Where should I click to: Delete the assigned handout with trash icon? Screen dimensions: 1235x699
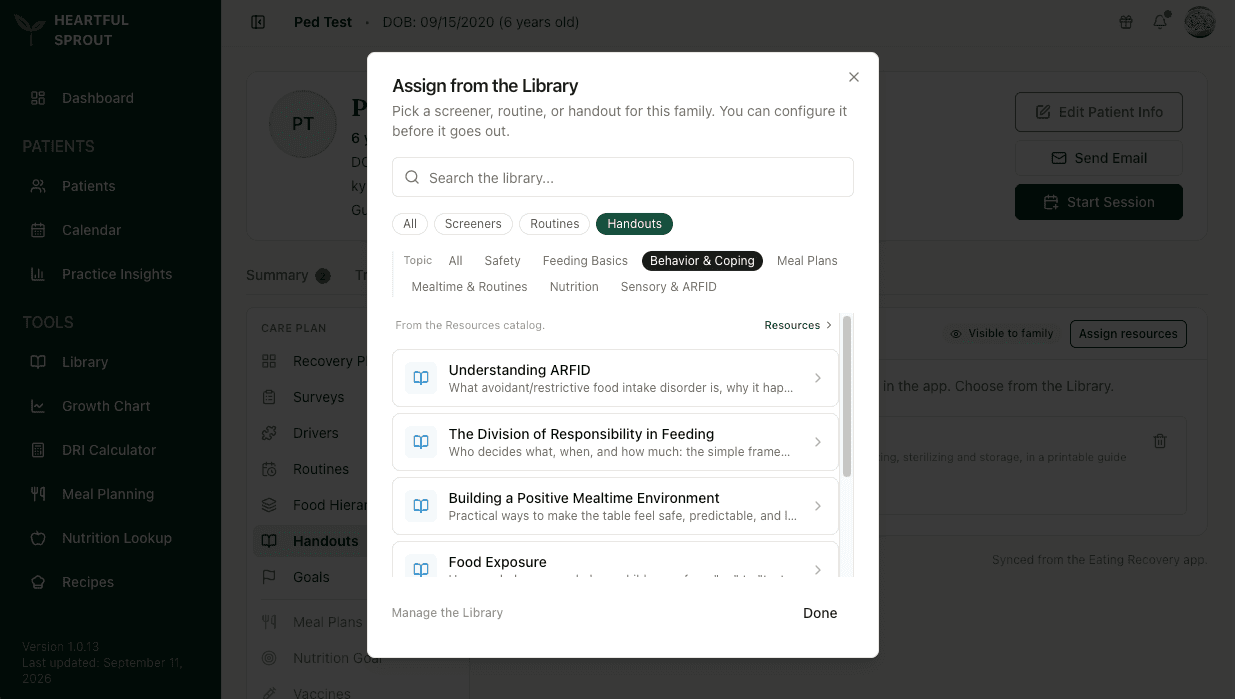1160,441
